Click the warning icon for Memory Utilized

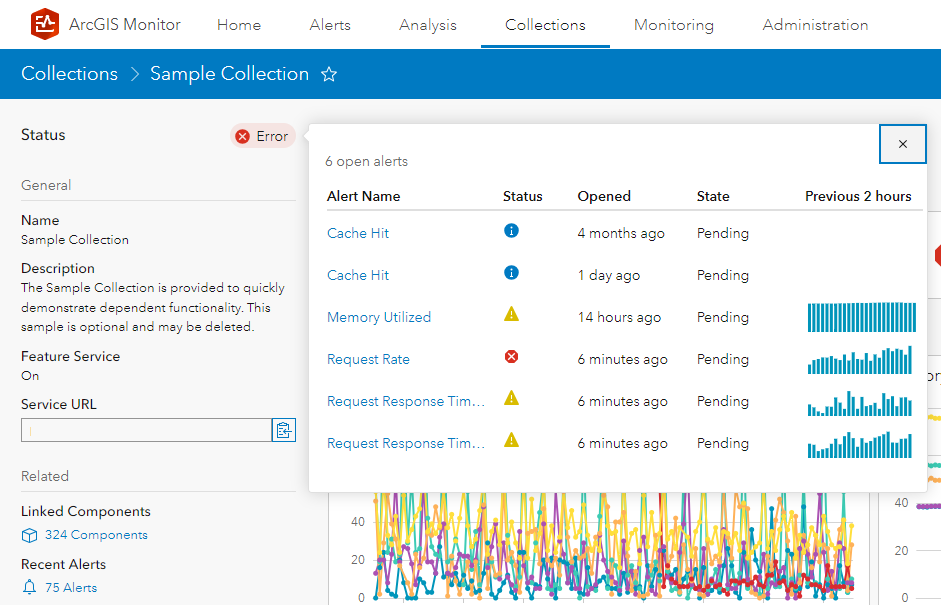(x=512, y=315)
